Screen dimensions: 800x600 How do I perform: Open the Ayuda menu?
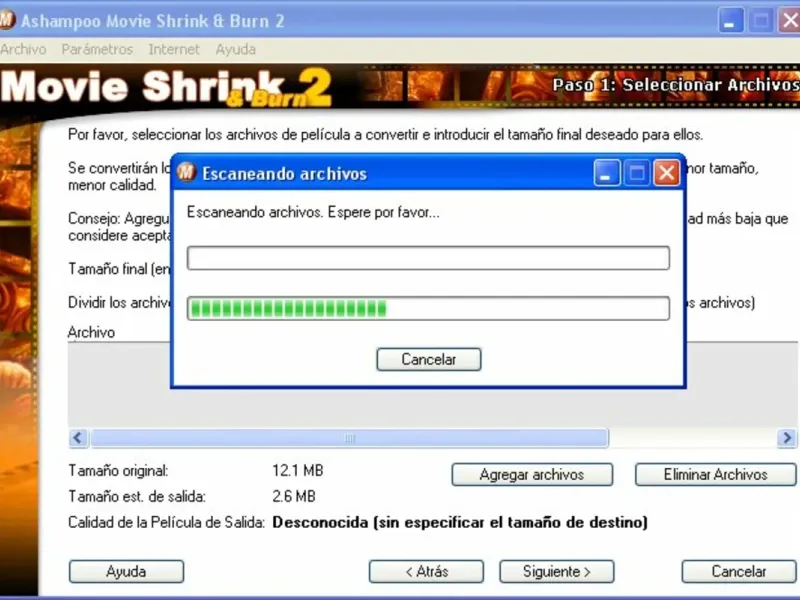coord(235,49)
